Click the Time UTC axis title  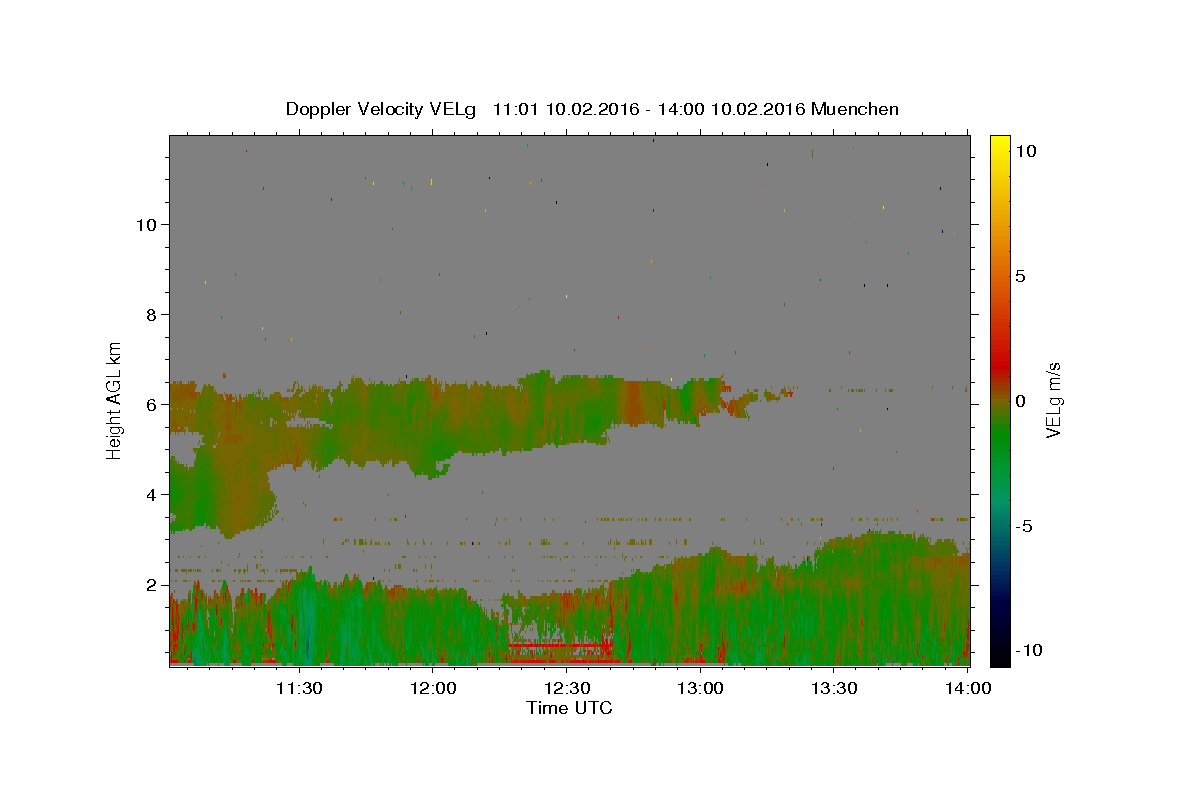[569, 708]
